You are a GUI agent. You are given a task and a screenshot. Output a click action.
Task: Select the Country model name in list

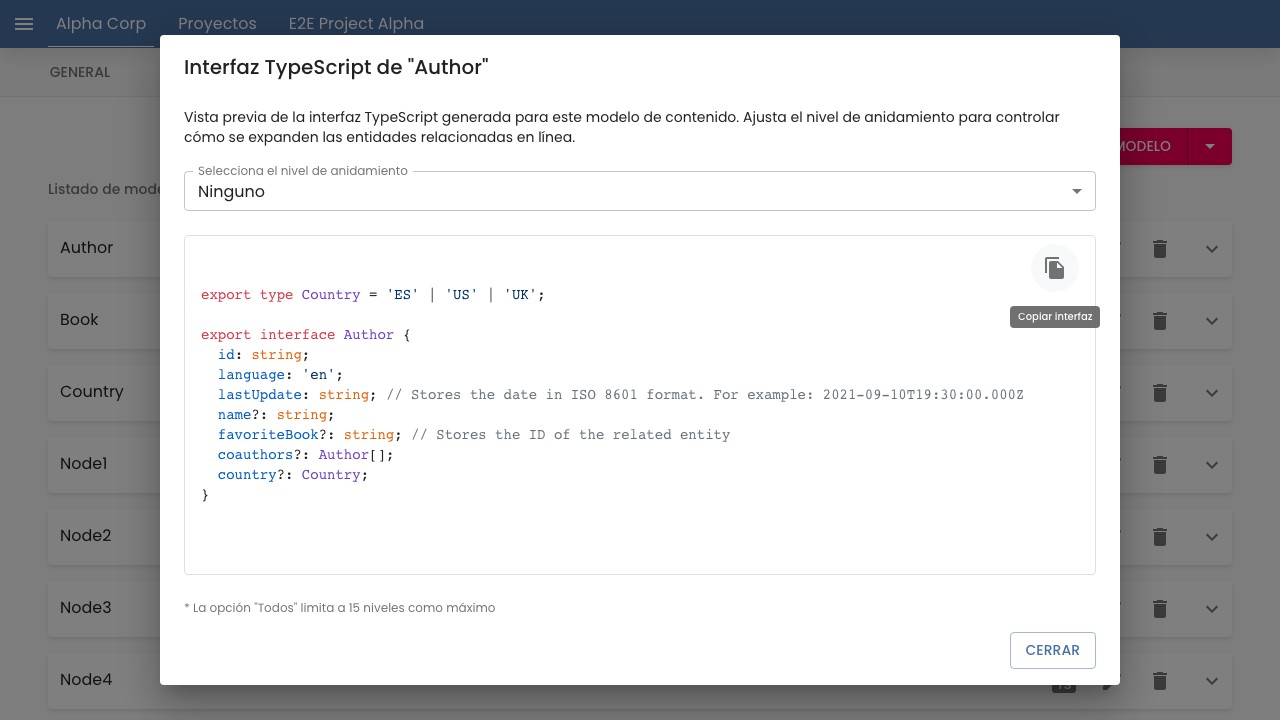tap(92, 392)
